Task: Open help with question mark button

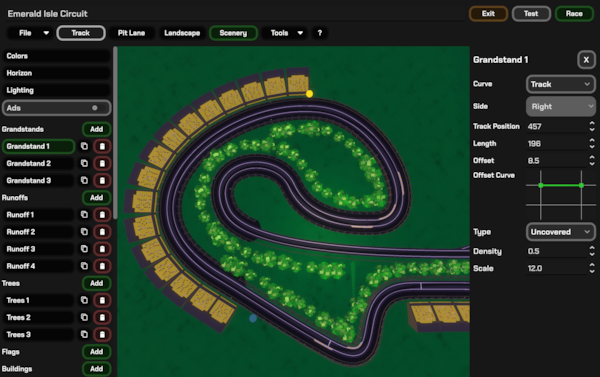Action: 320,33
